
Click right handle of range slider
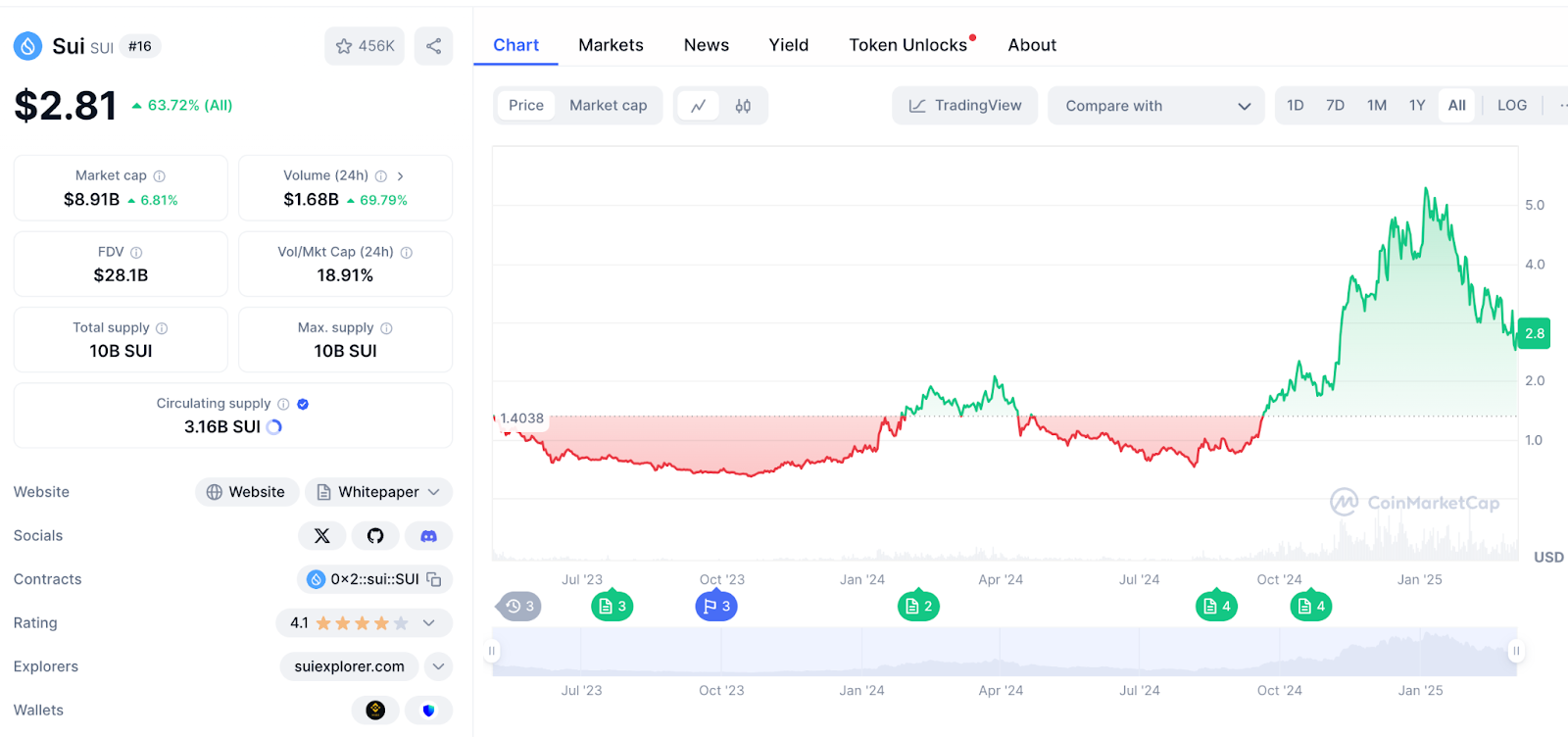point(1516,651)
